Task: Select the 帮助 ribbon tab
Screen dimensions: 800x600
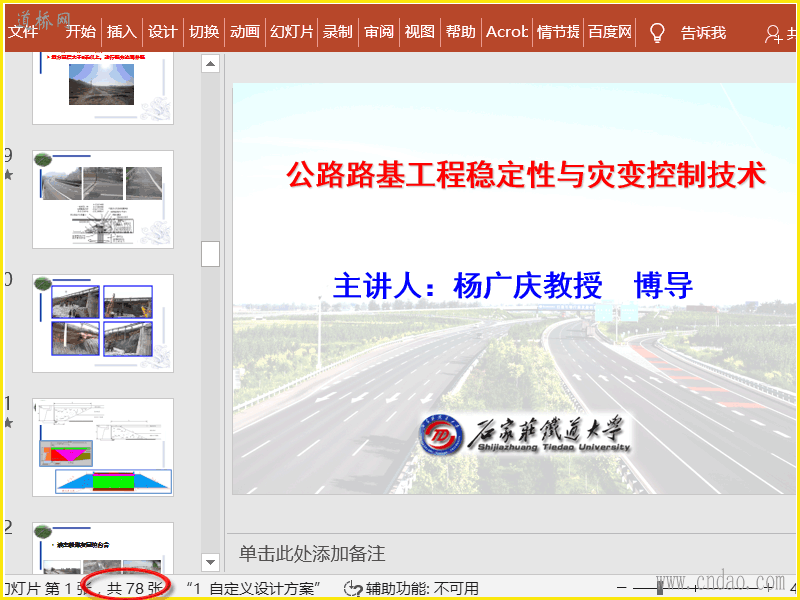Action: 460,32
